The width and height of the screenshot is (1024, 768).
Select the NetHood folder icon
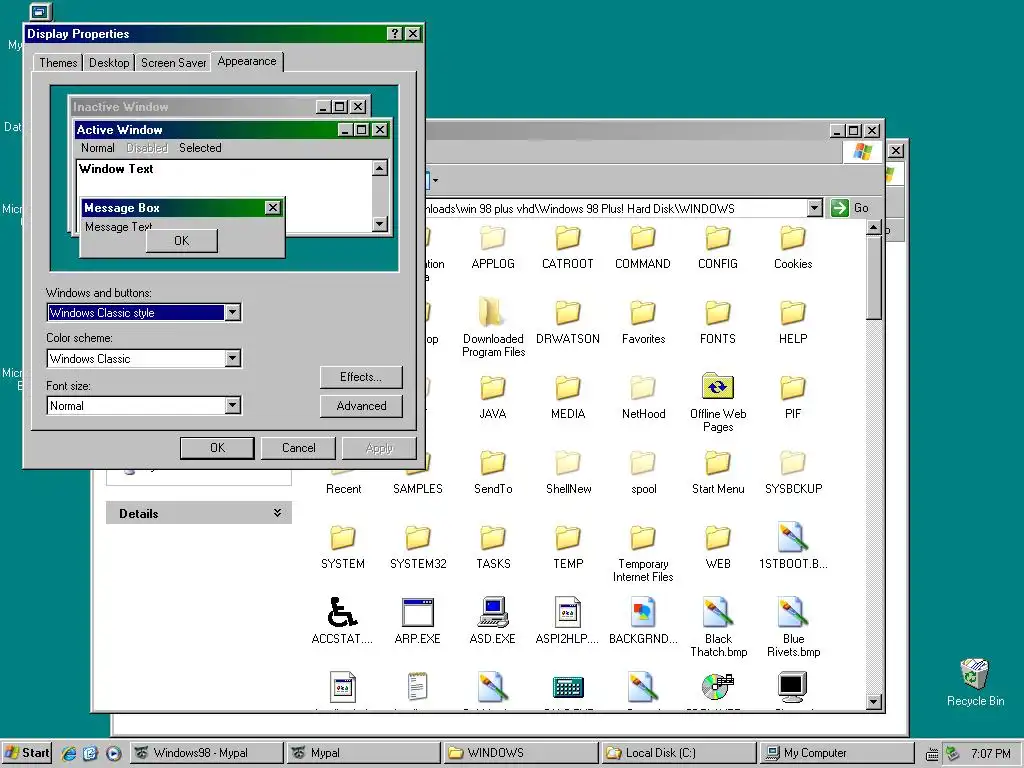coord(643,389)
